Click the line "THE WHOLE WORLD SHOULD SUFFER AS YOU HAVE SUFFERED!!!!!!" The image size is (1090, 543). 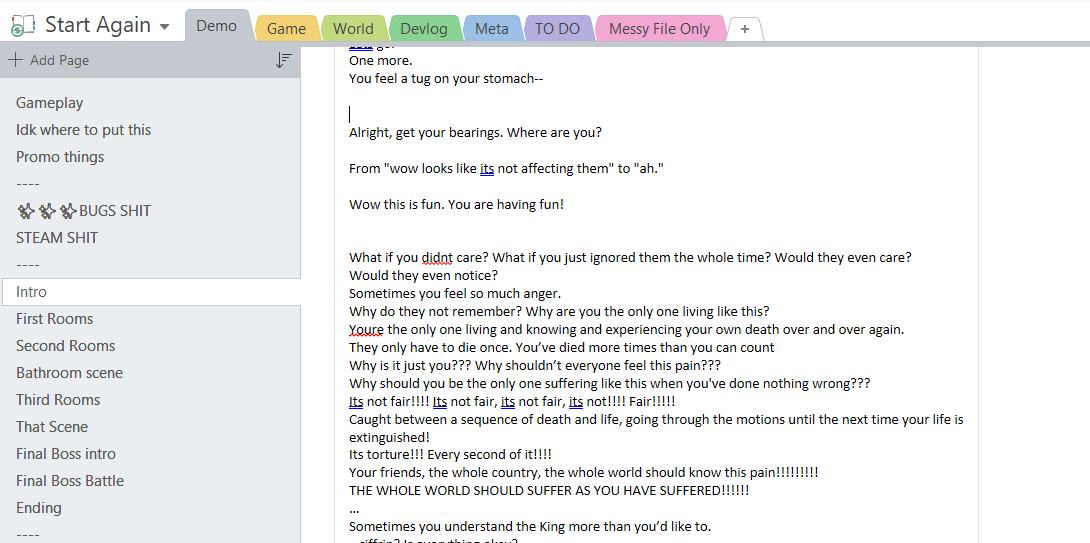549,490
